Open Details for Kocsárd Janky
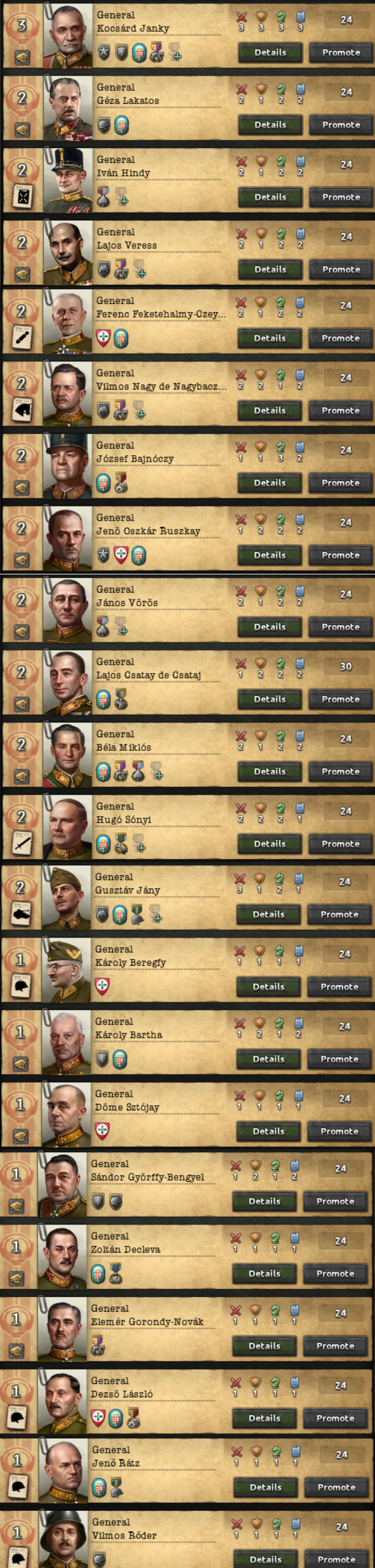The width and height of the screenshot is (375, 1568). [x=270, y=53]
